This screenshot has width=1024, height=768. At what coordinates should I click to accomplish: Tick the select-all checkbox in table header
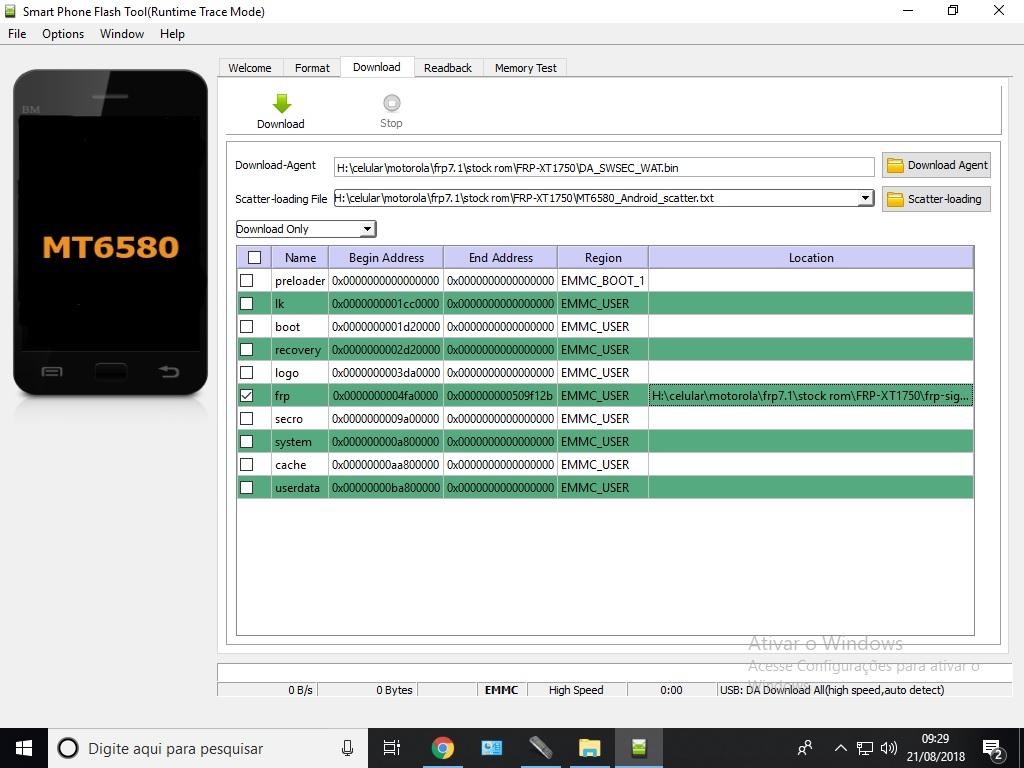[x=254, y=258]
